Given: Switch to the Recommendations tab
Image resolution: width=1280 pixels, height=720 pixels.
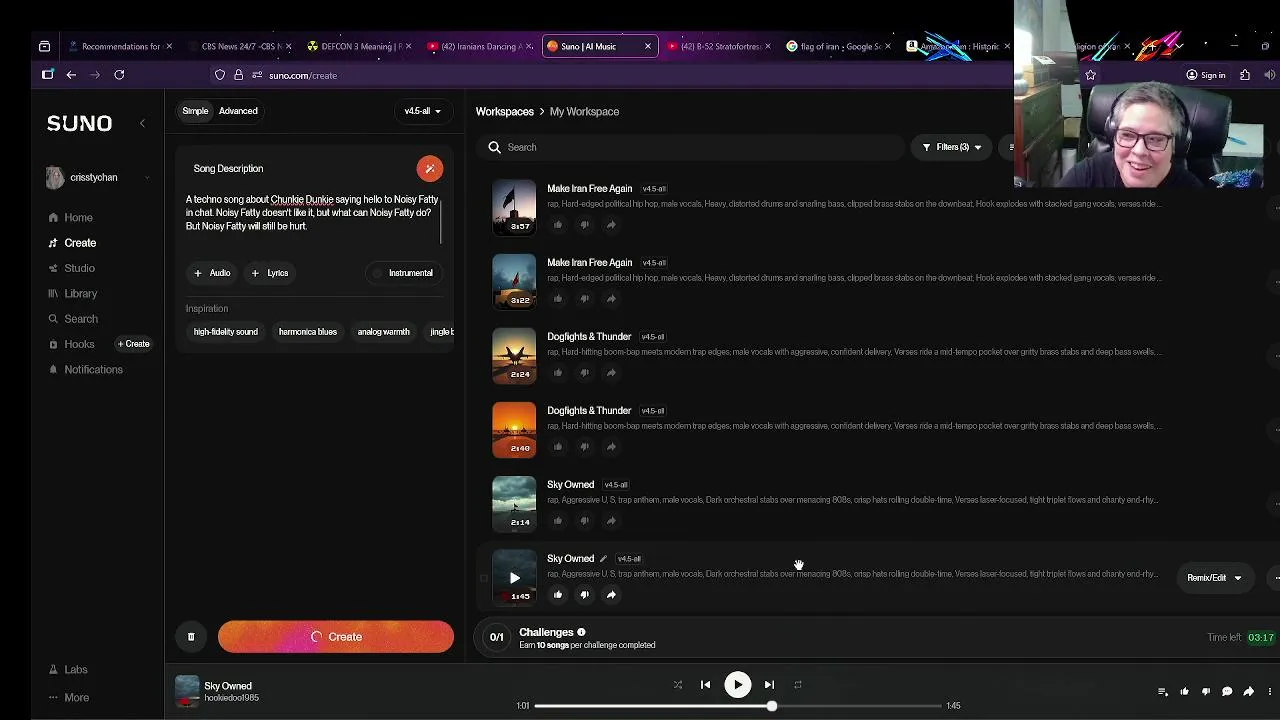Looking at the screenshot, I should point(120,47).
